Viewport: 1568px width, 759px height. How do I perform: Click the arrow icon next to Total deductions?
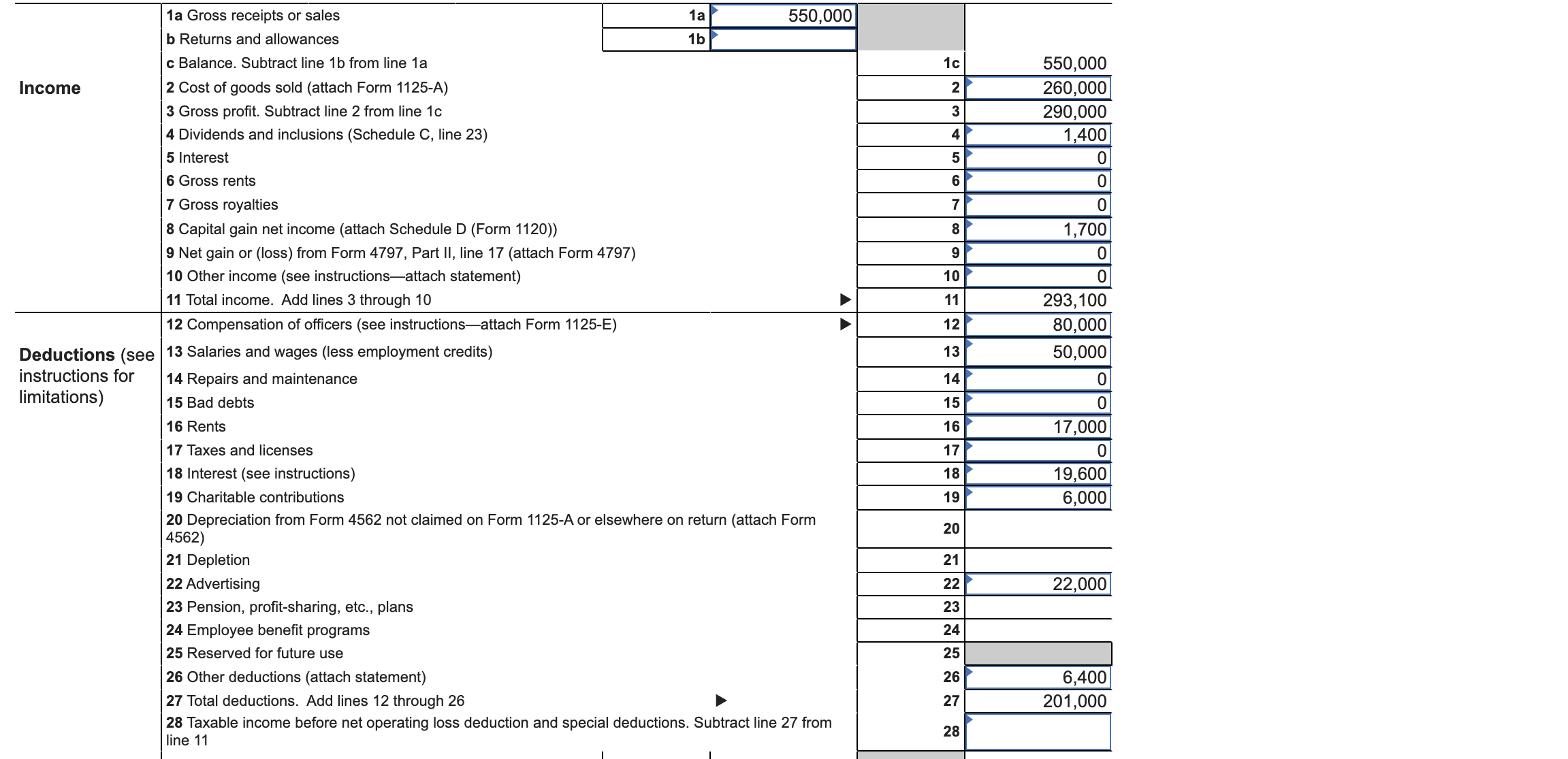721,700
